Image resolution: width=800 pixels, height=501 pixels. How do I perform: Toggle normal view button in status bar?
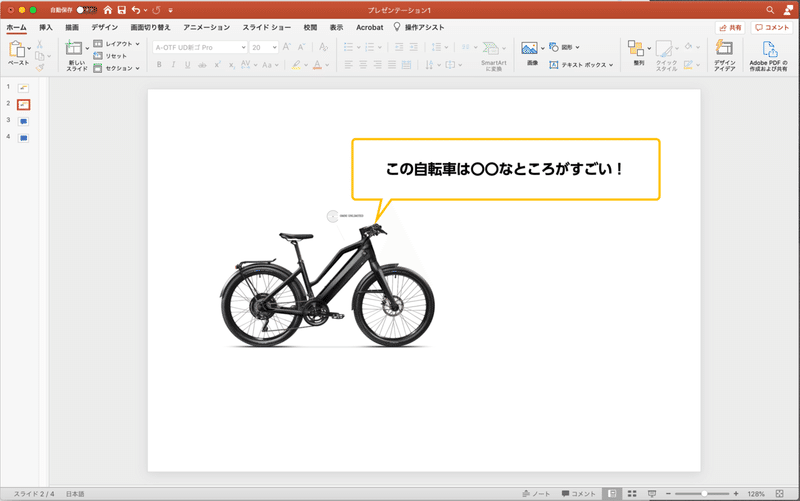(612, 493)
